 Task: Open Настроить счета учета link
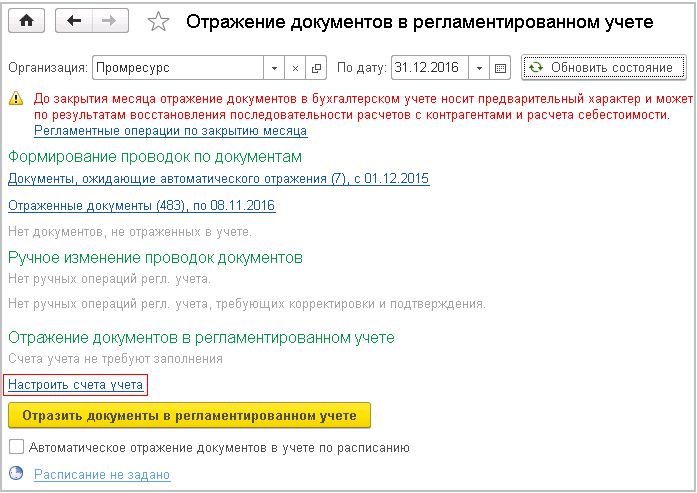coord(76,385)
